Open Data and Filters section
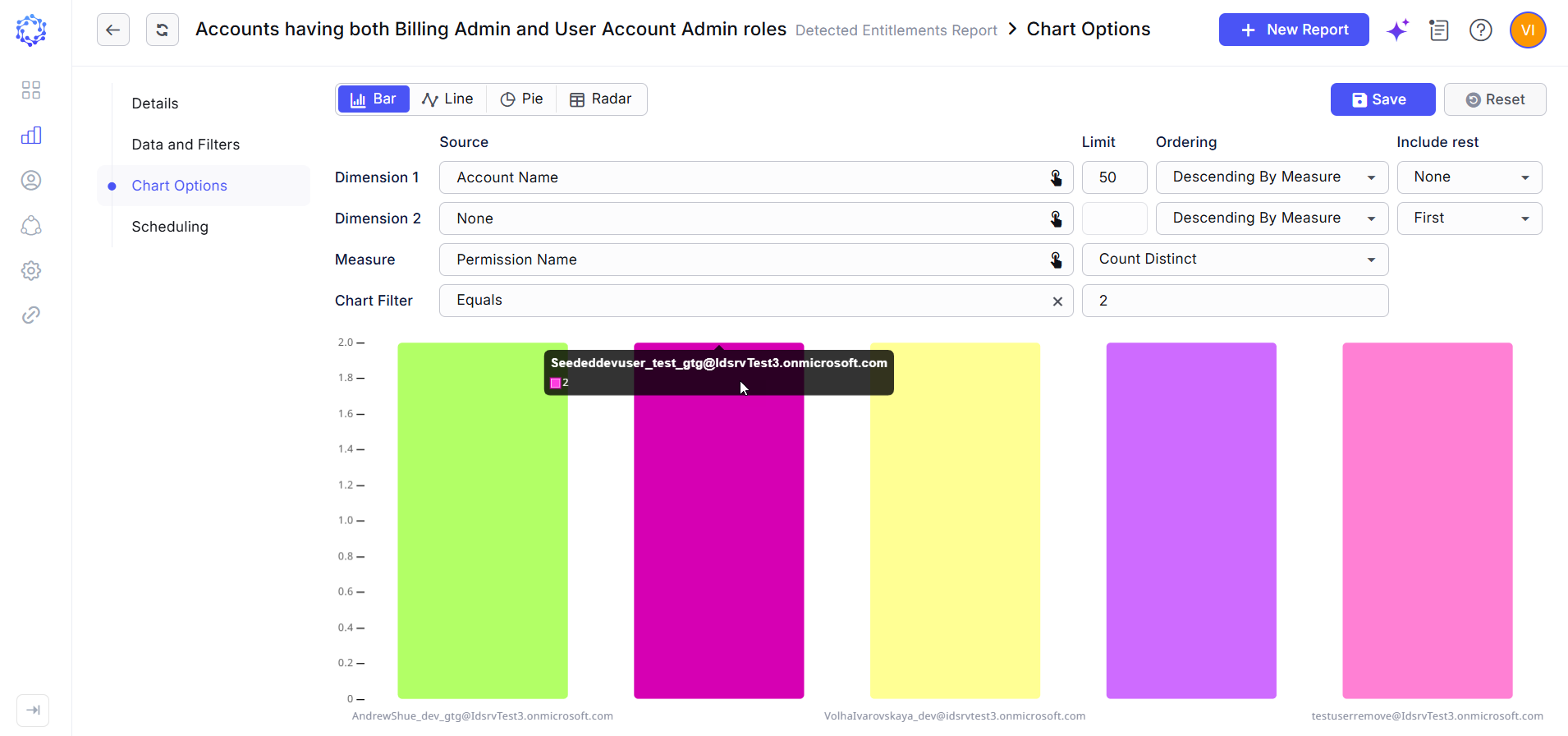Image resolution: width=1568 pixels, height=736 pixels. coord(186,145)
